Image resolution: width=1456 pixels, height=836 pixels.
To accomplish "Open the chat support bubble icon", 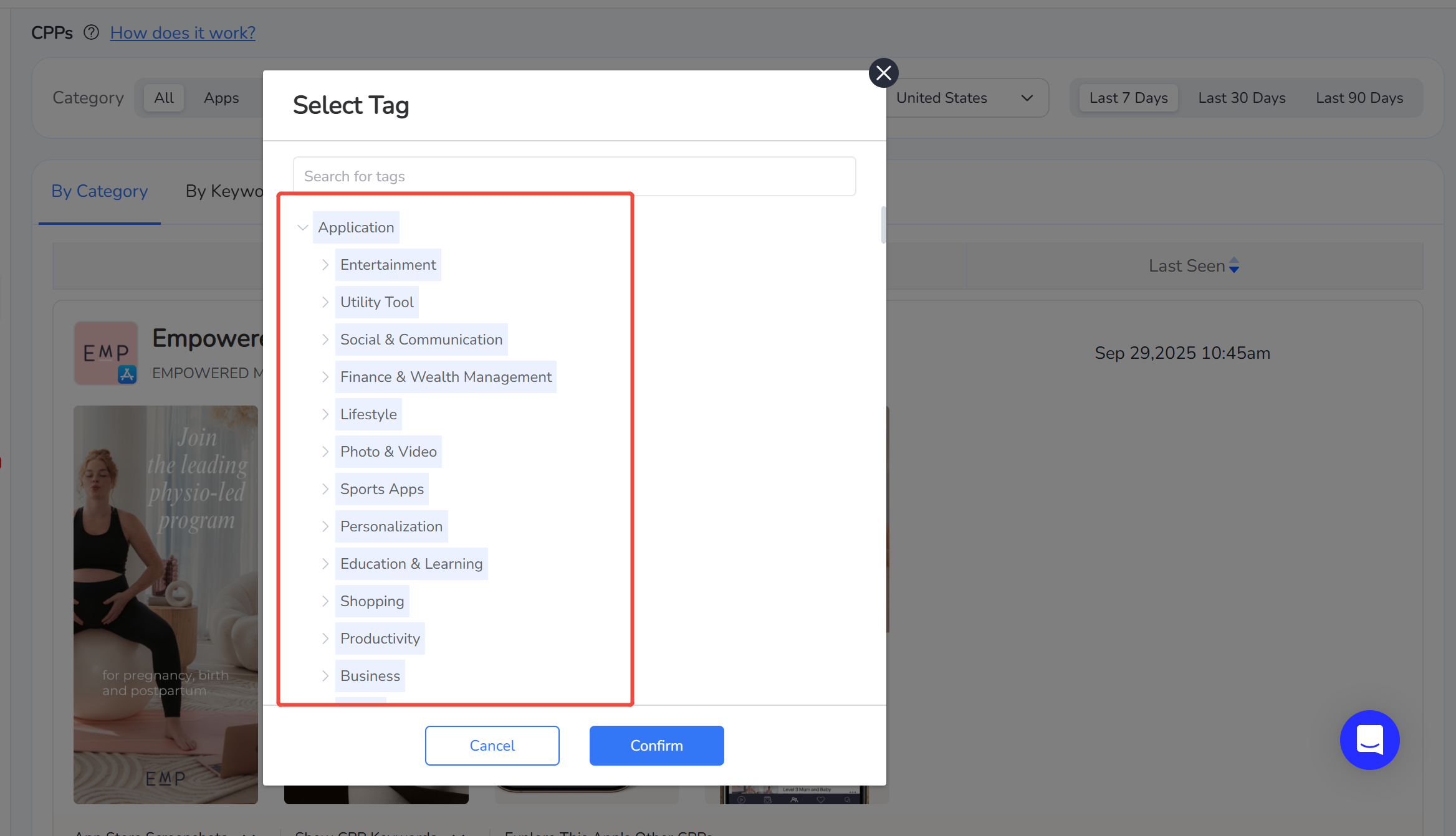I will point(1369,739).
